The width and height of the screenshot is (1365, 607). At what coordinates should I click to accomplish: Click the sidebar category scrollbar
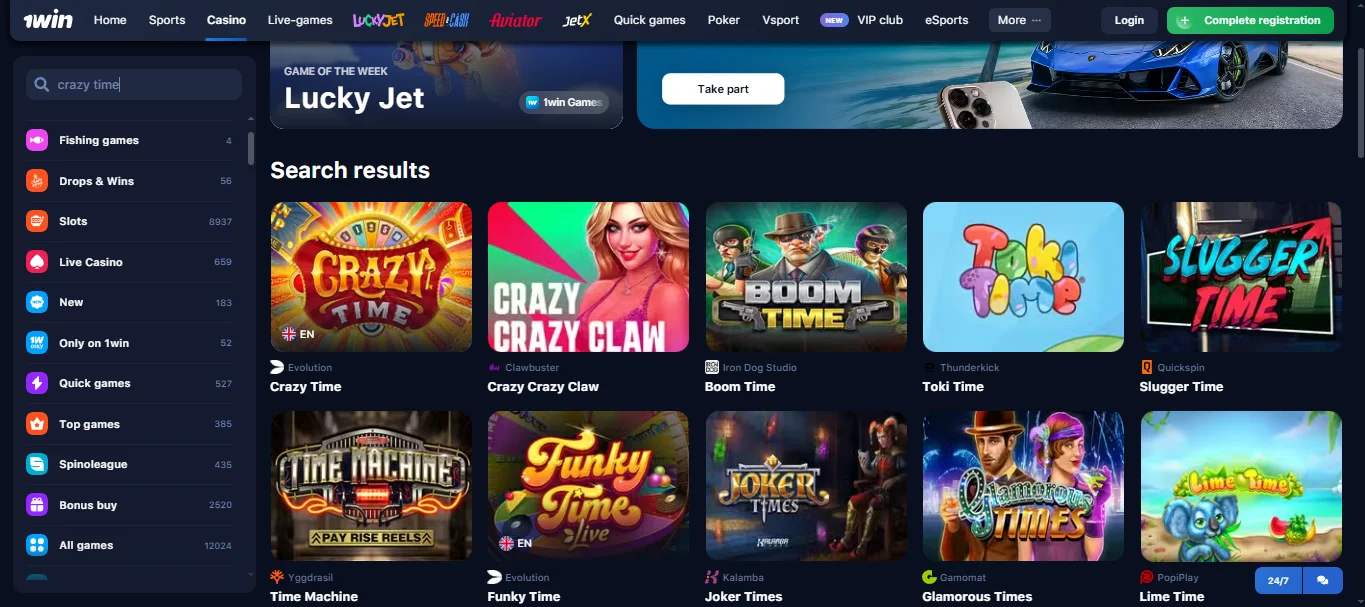(x=250, y=148)
